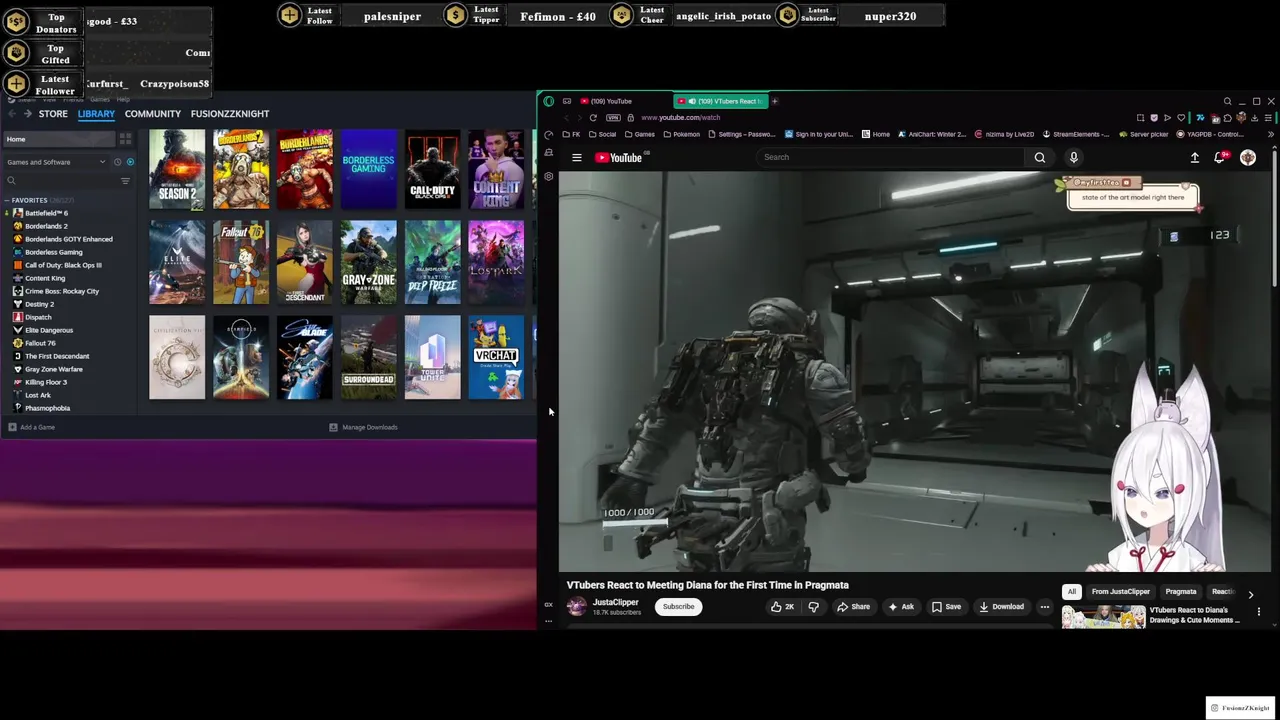Viewport: 1280px width, 720px height.
Task: Open more actions ellipsis under video
Action: (1045, 606)
